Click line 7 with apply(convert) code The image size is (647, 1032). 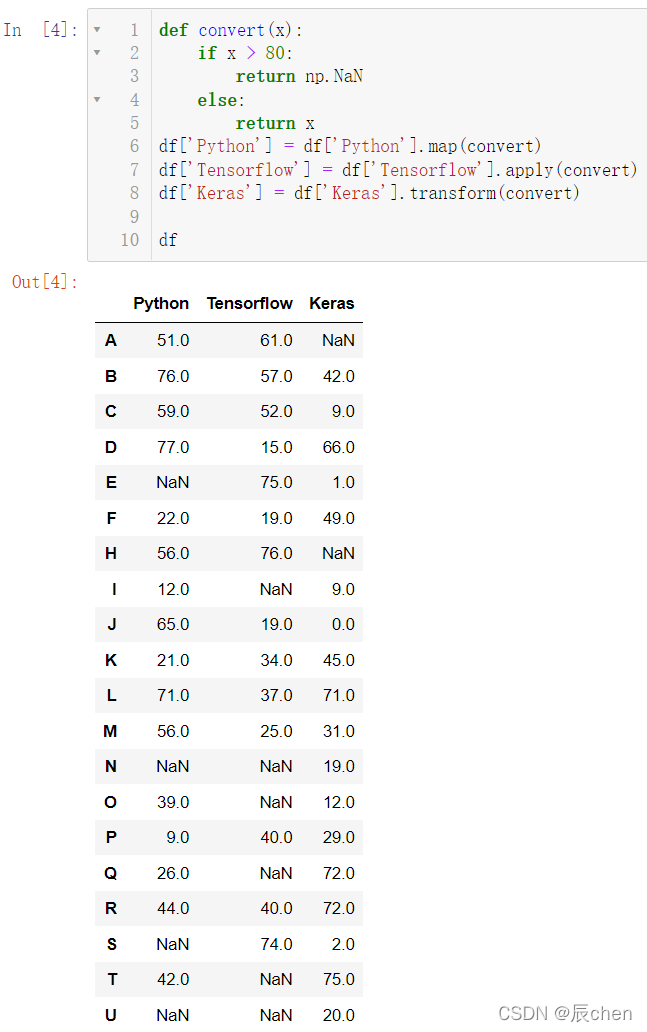(x=398, y=170)
